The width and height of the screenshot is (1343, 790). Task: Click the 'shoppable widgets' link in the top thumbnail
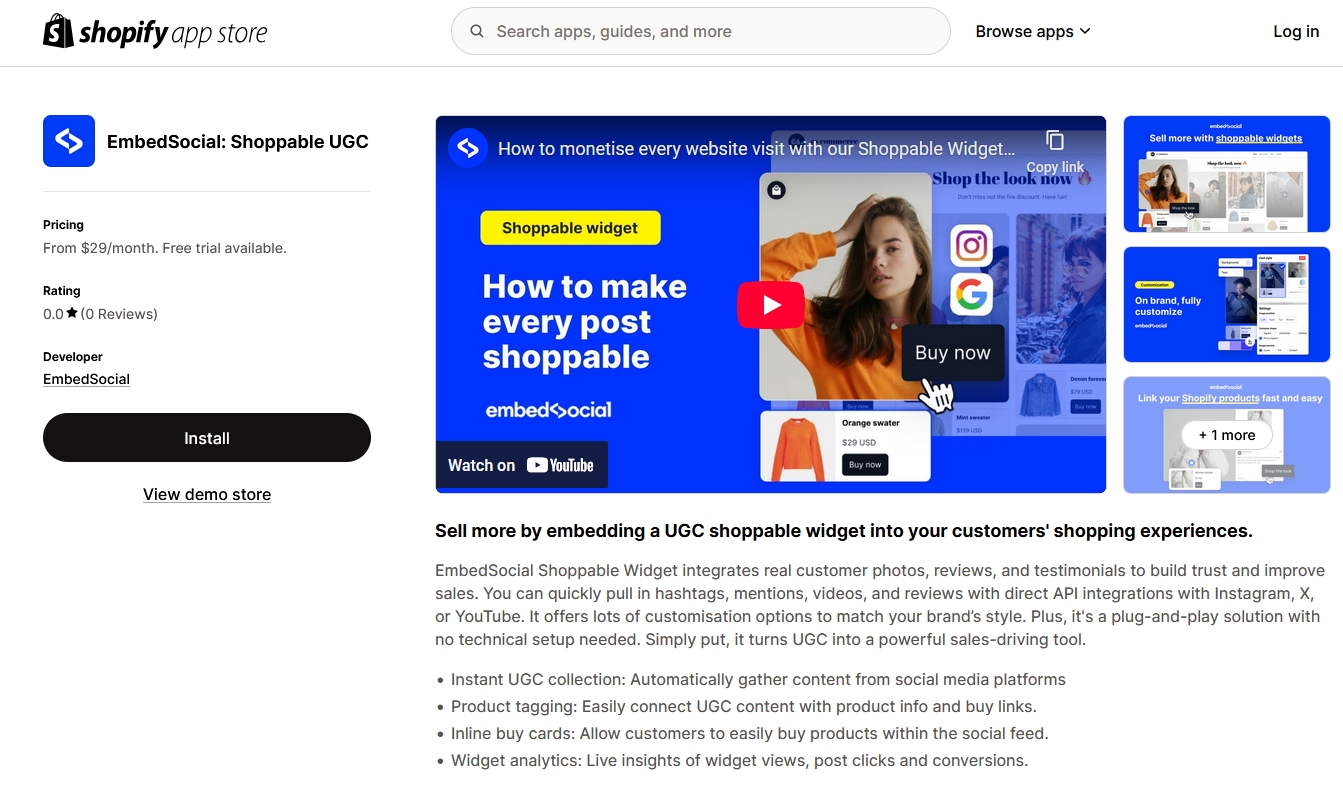point(1260,137)
